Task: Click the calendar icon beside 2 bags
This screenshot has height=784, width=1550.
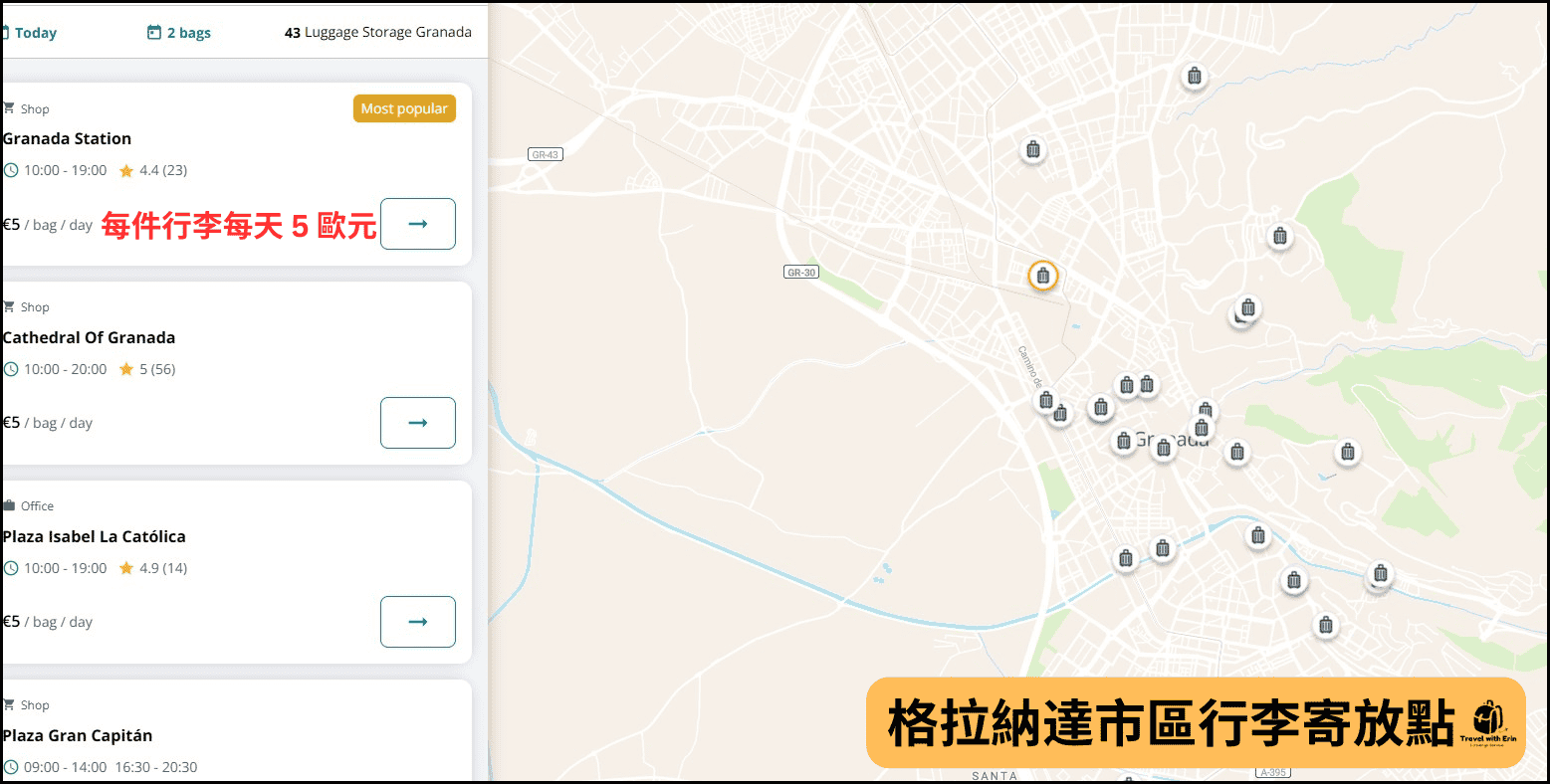Action: tap(152, 32)
